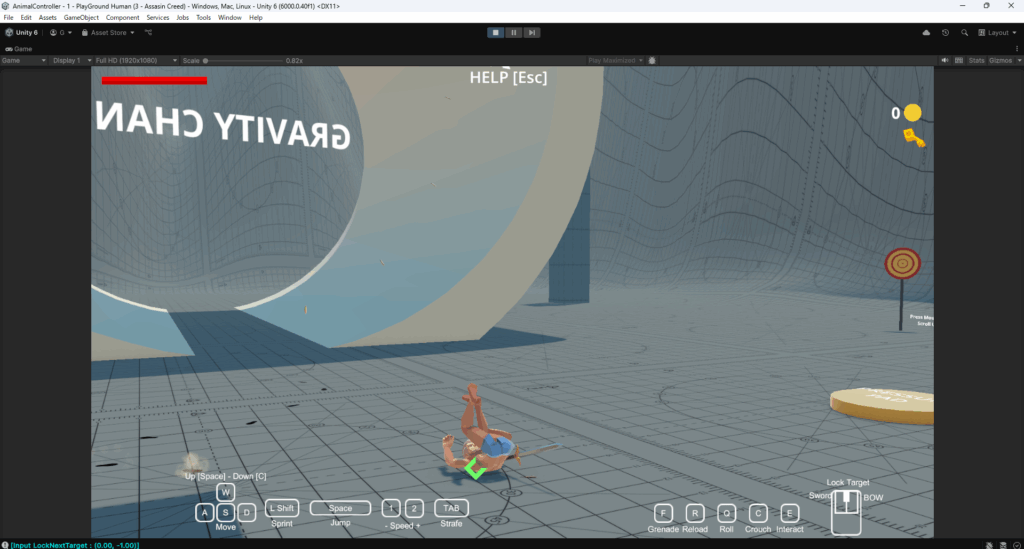Screen dimensions: 1024x549
Task: Expand the Gizmos dropdown arrow
Action: [x=1019, y=61]
